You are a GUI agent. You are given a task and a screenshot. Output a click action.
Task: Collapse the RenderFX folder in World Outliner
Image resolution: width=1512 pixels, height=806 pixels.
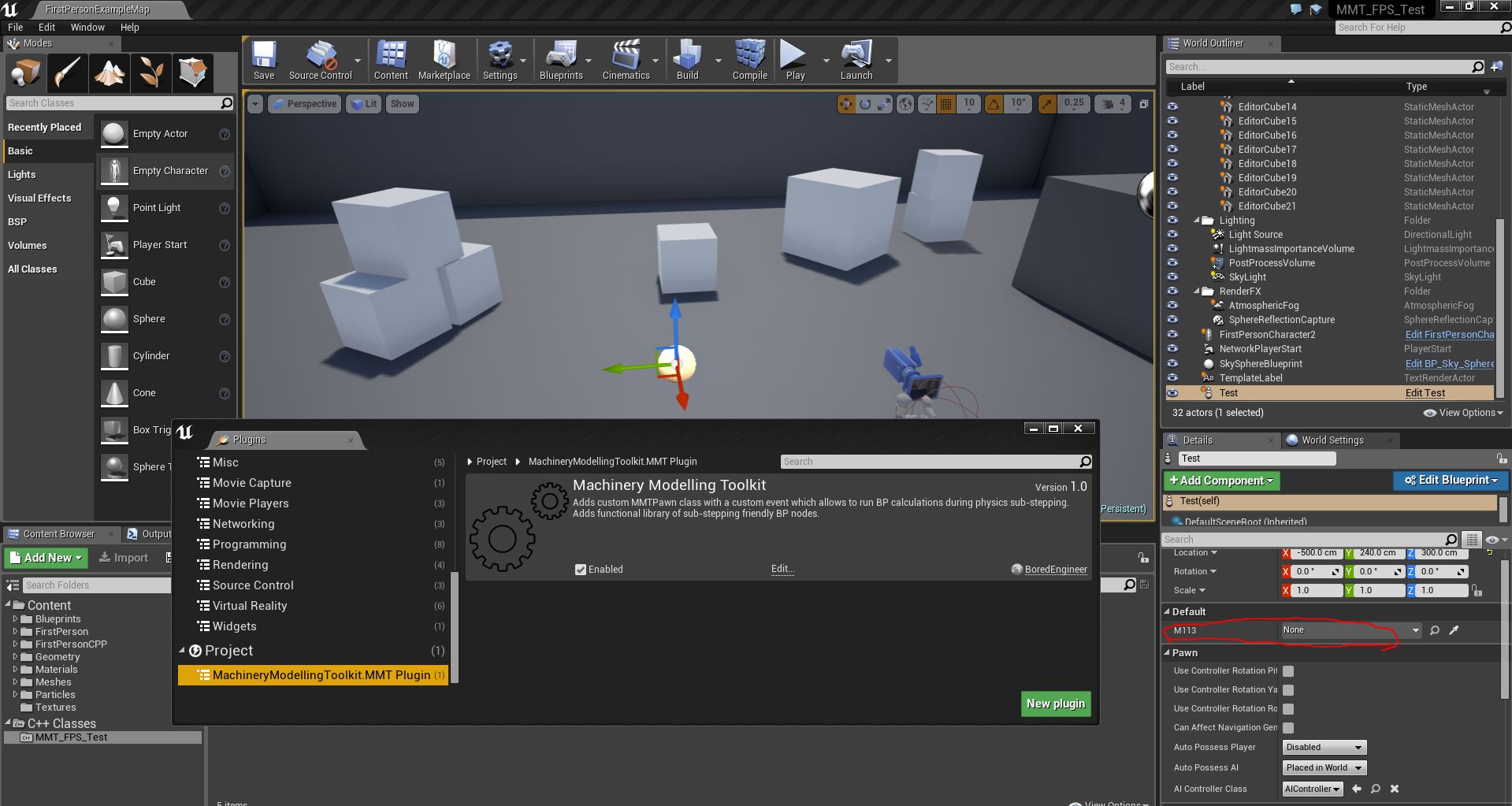coord(1197,292)
